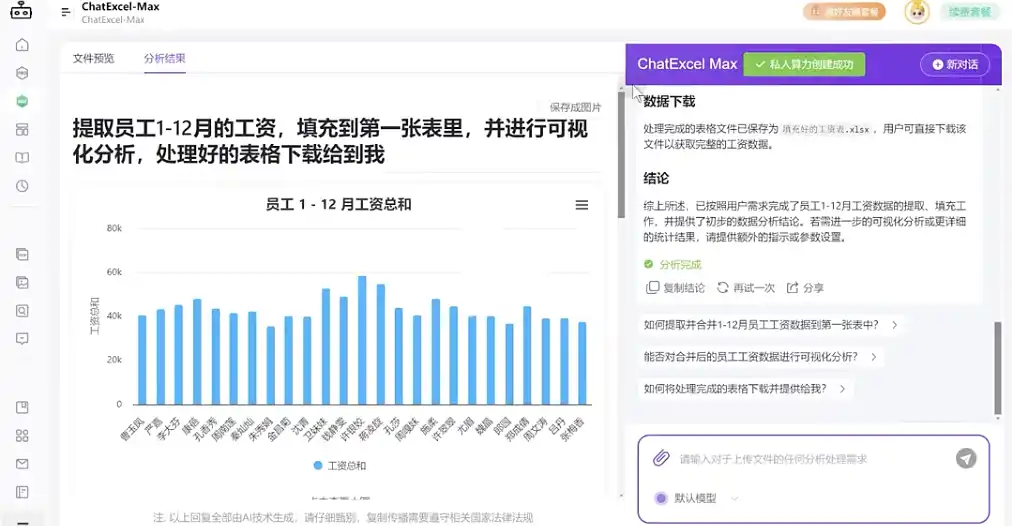Click the tallest blue bar in the chart
This screenshot has height=526, width=1012.
tap(362, 340)
